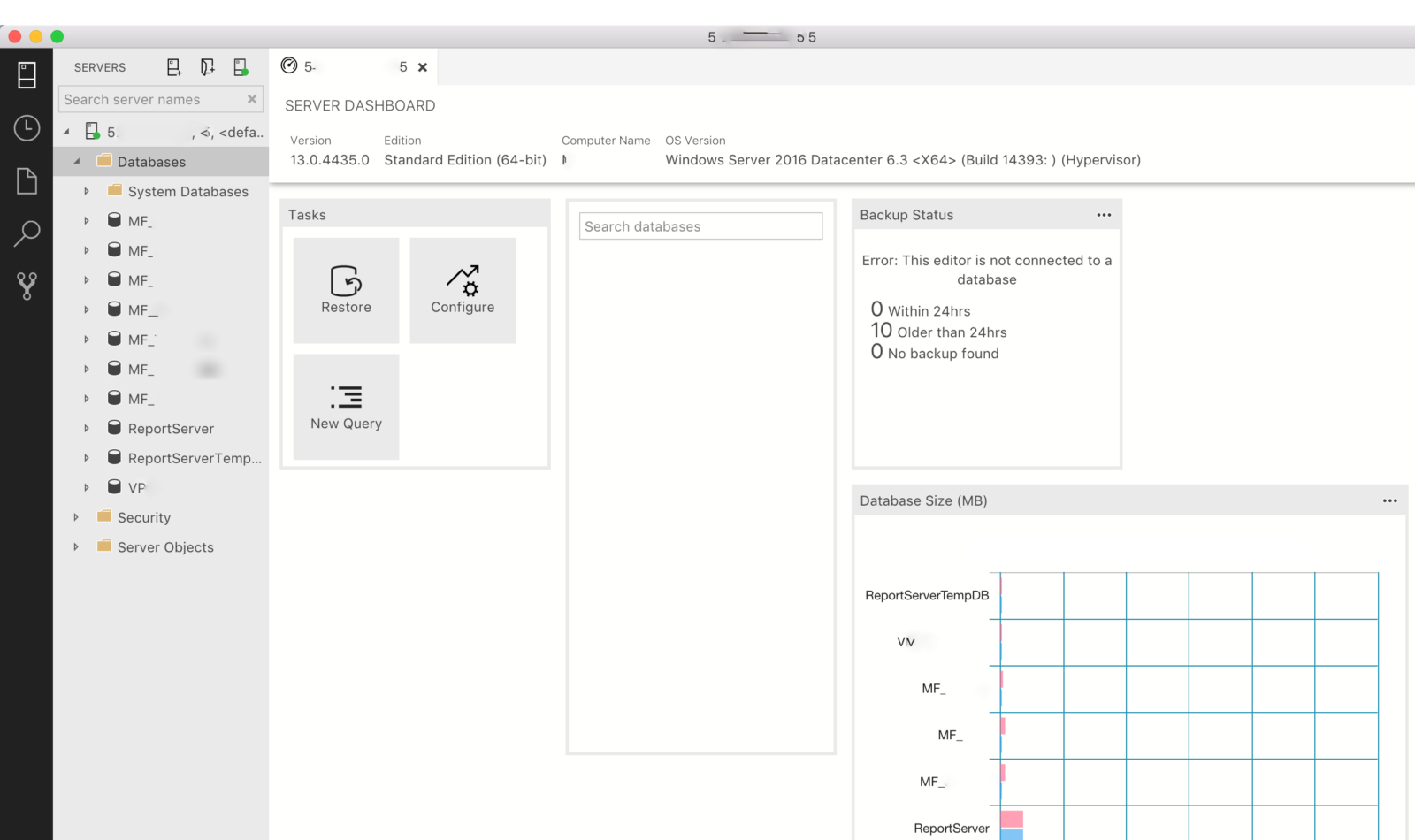
Task: Expand the System Databases folder
Action: pos(86,191)
